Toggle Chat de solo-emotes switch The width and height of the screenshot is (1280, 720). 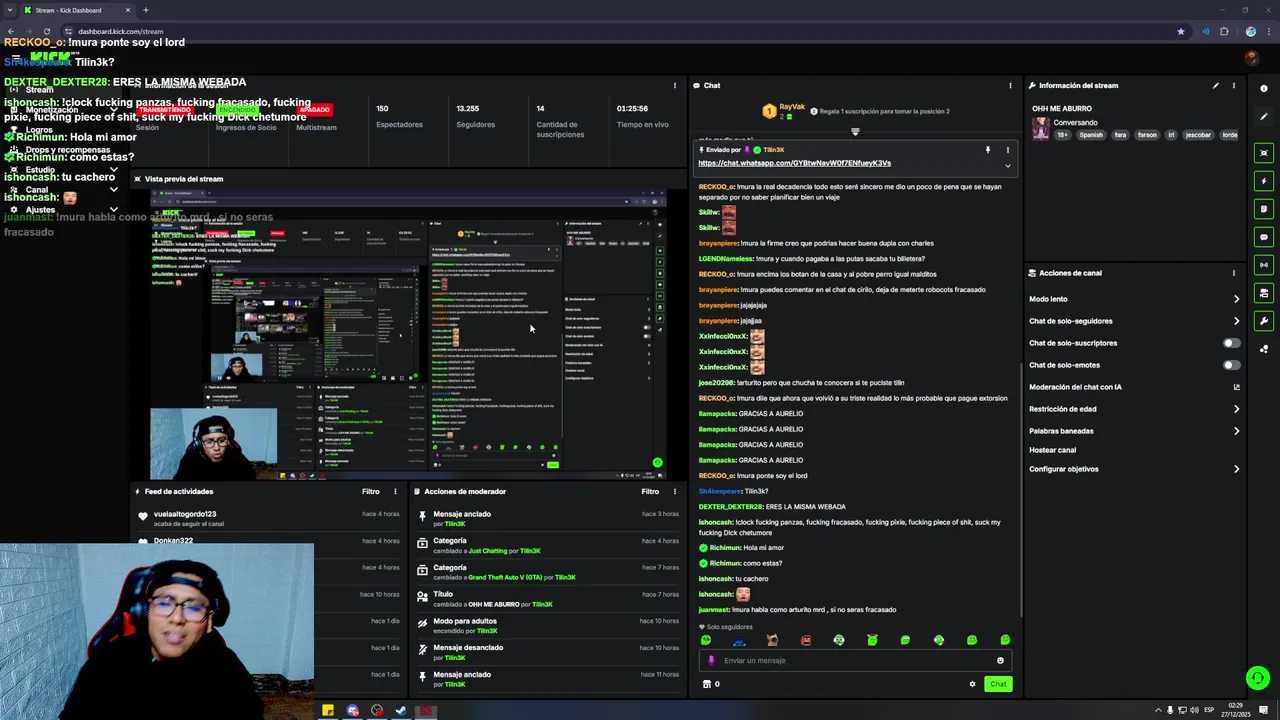1232,365
